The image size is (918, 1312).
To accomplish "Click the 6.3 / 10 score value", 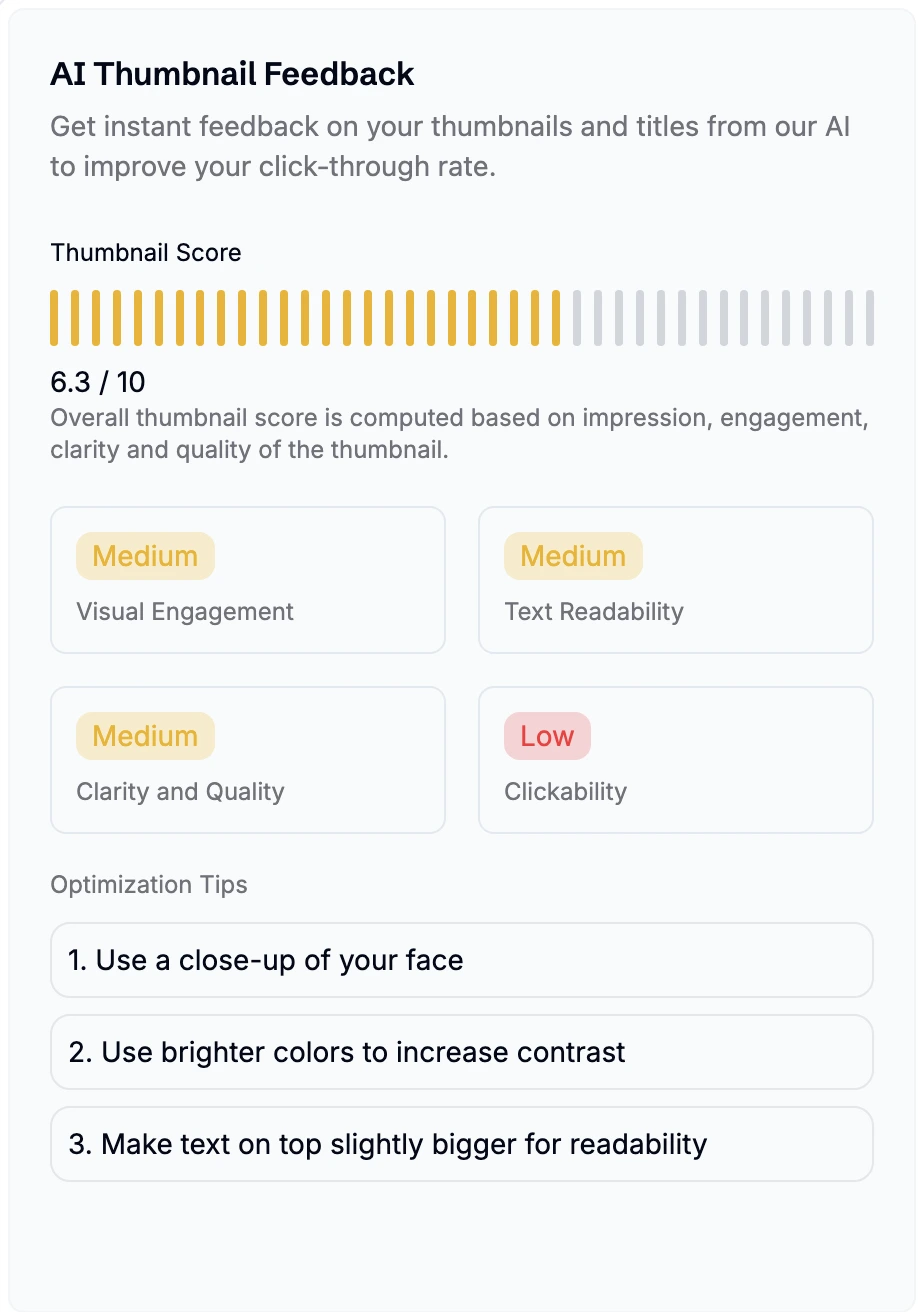I will 98,382.
